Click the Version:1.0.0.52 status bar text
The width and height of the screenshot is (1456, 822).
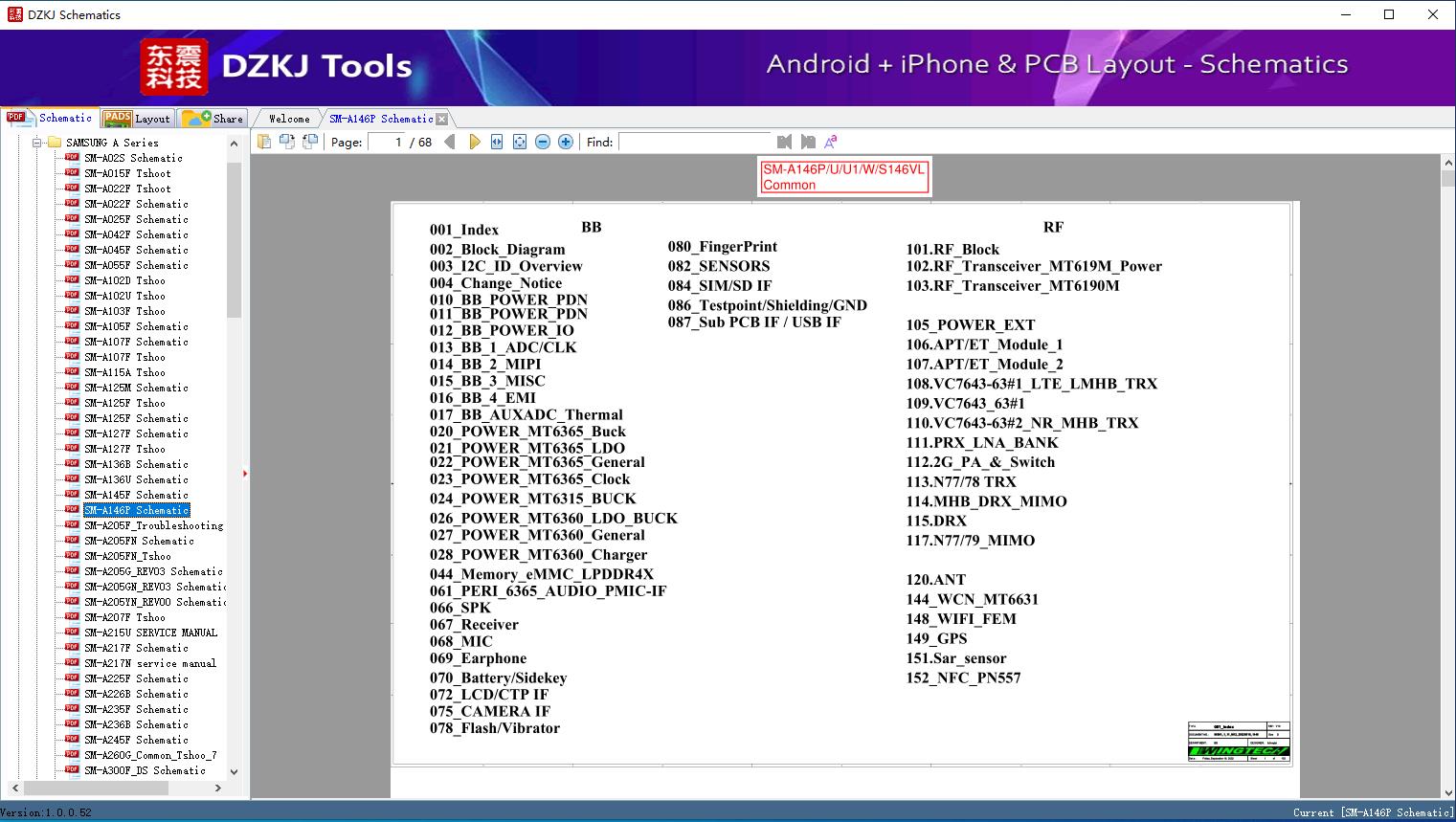click(x=46, y=812)
